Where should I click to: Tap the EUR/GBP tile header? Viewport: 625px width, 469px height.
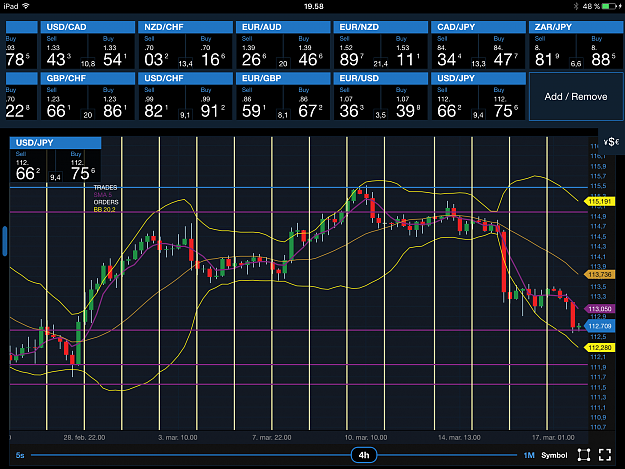pyautogui.click(x=283, y=78)
